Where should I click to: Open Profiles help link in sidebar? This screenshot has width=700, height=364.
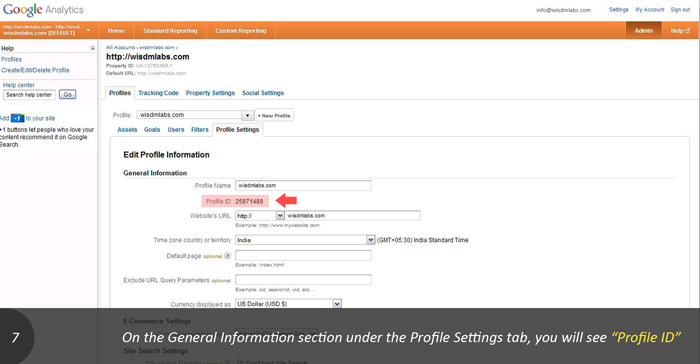pos(12,59)
